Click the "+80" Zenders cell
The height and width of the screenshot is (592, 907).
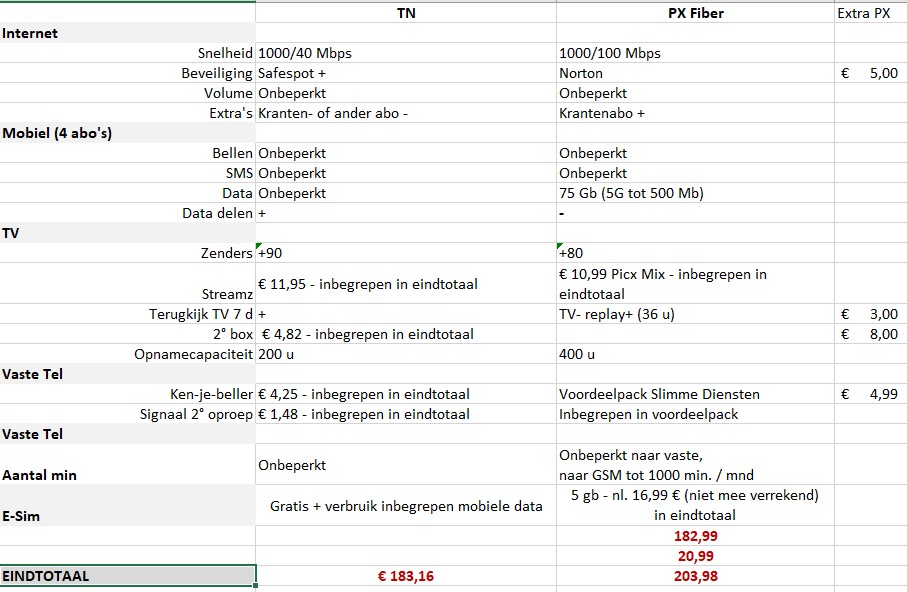click(695, 253)
